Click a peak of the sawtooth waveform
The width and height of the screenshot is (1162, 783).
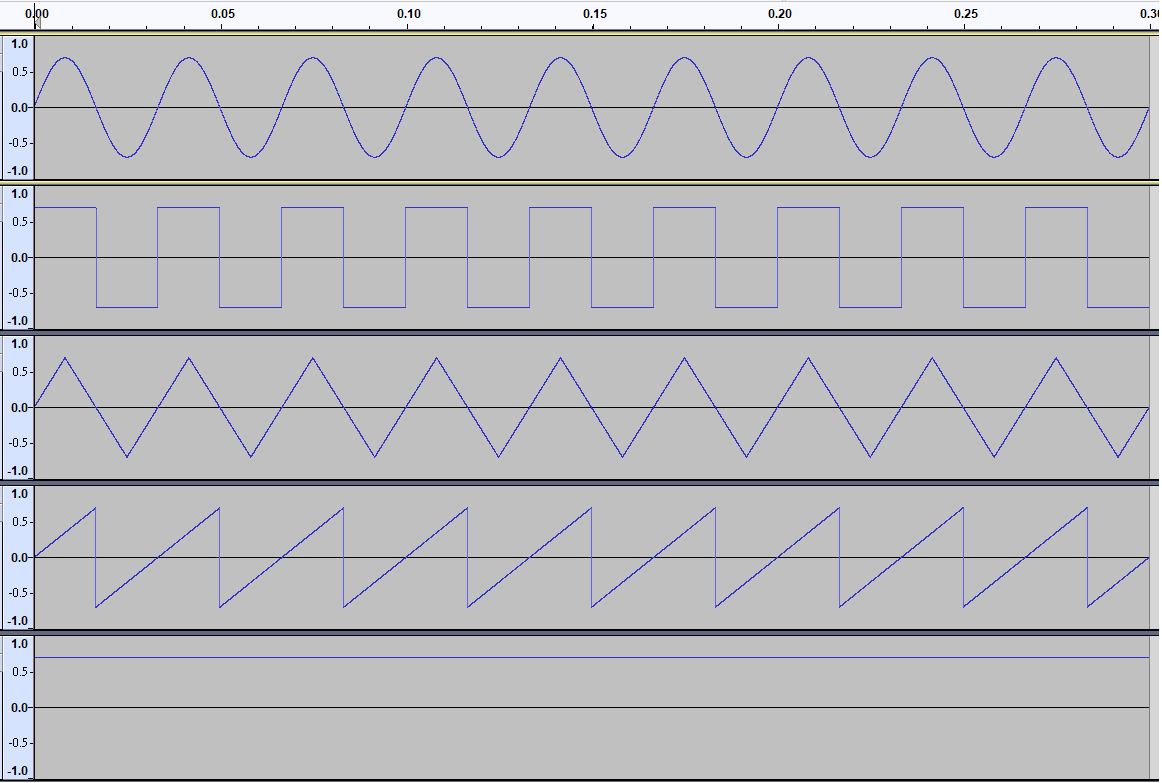(x=93, y=508)
